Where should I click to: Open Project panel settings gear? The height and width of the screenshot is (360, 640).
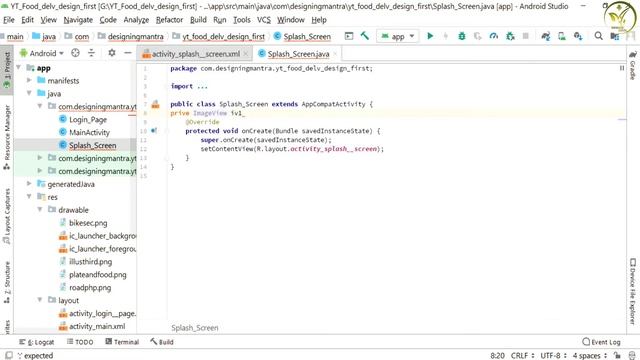click(x=112, y=53)
